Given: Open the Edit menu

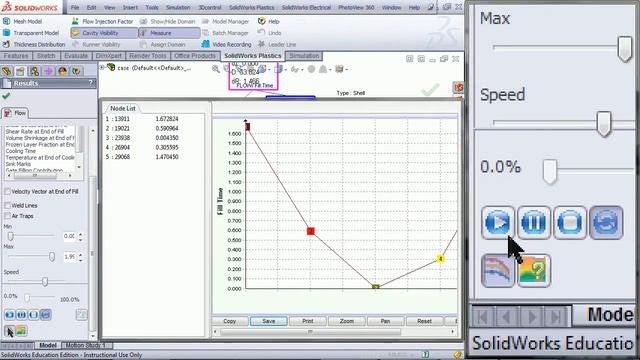Looking at the screenshot, I should (92, 7).
